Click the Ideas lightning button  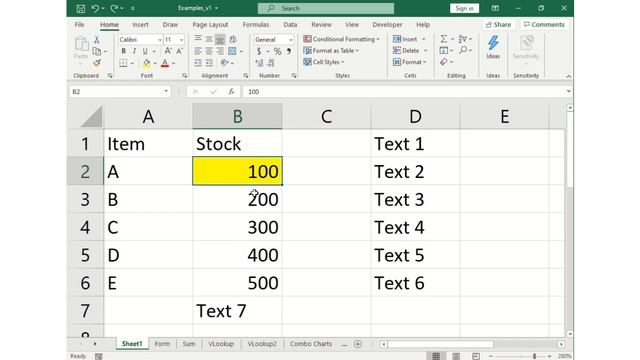point(493,47)
